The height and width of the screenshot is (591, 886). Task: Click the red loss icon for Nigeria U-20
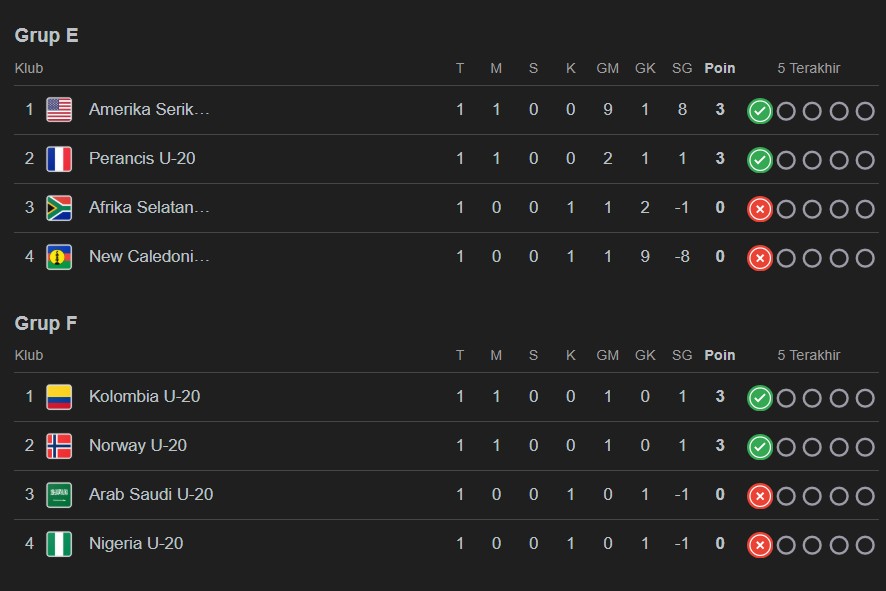(x=760, y=545)
